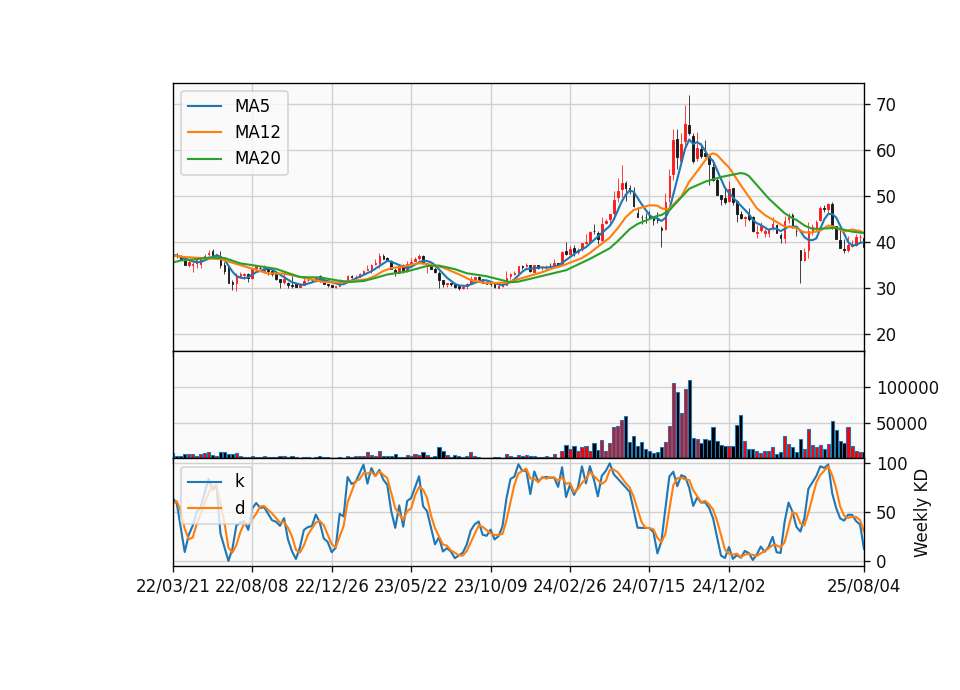Click the MA20 green line peak near 55
The image size is (960, 690).
coord(741,173)
